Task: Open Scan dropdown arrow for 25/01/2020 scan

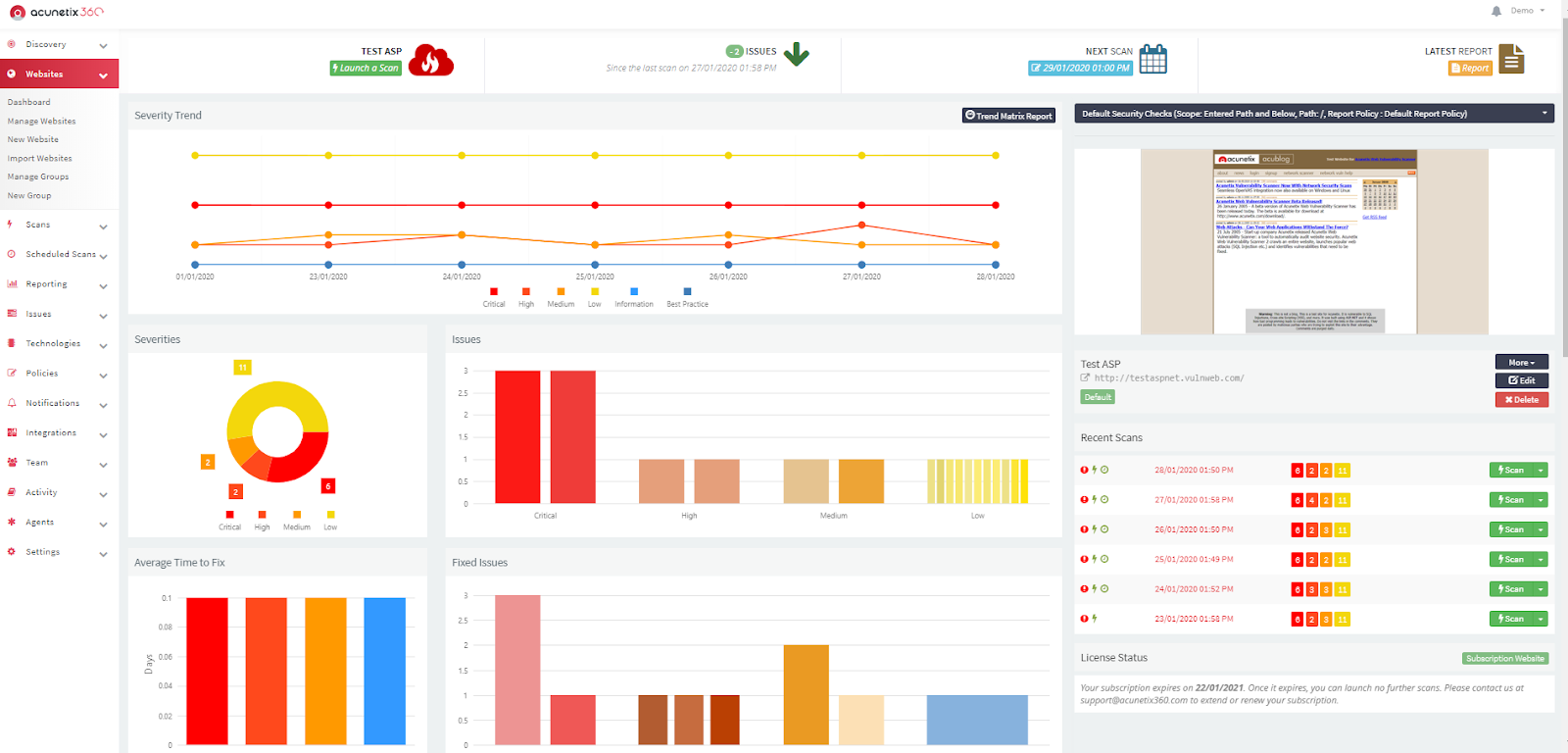Action: point(1541,560)
